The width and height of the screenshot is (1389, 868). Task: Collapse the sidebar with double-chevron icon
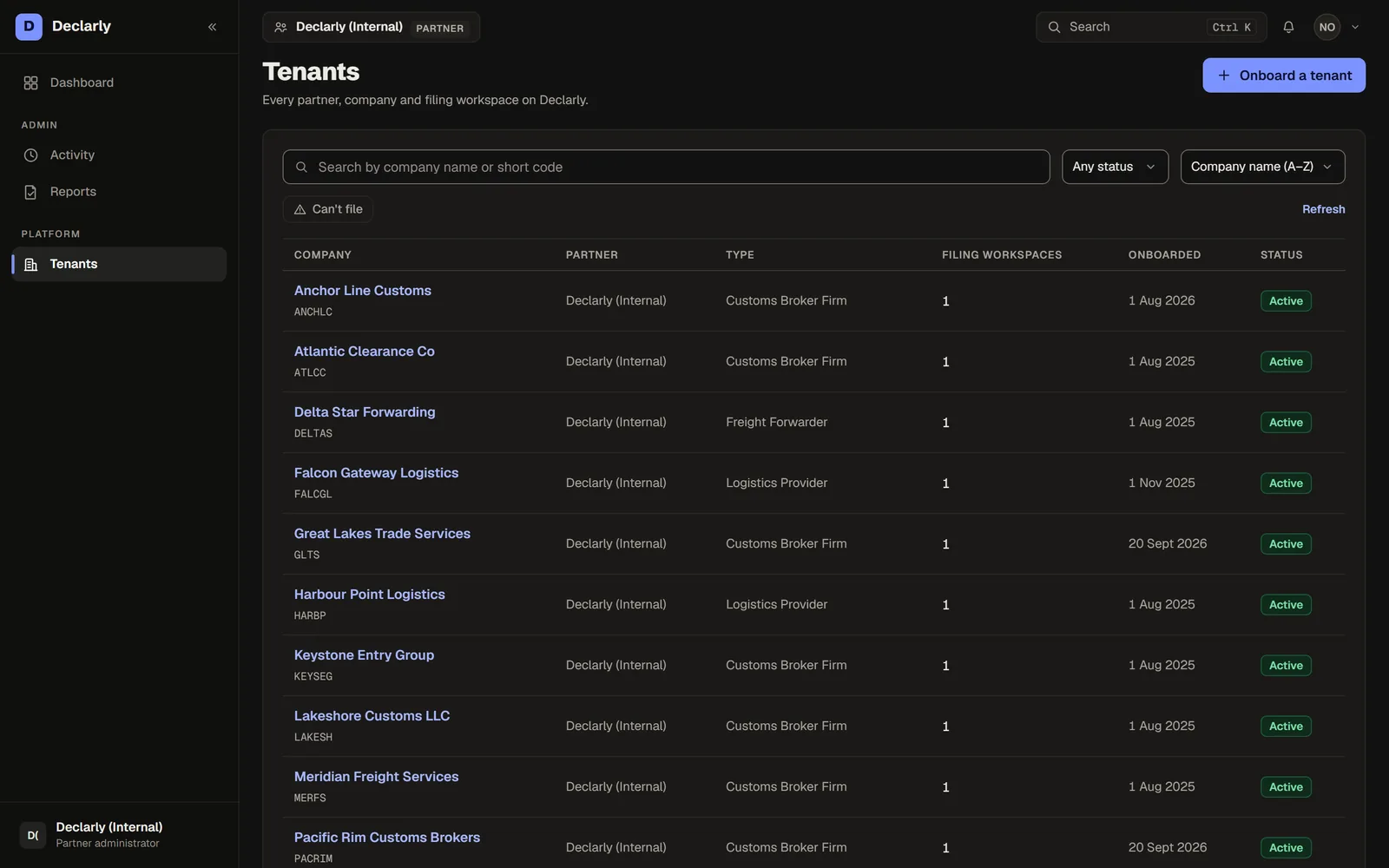pos(212,27)
